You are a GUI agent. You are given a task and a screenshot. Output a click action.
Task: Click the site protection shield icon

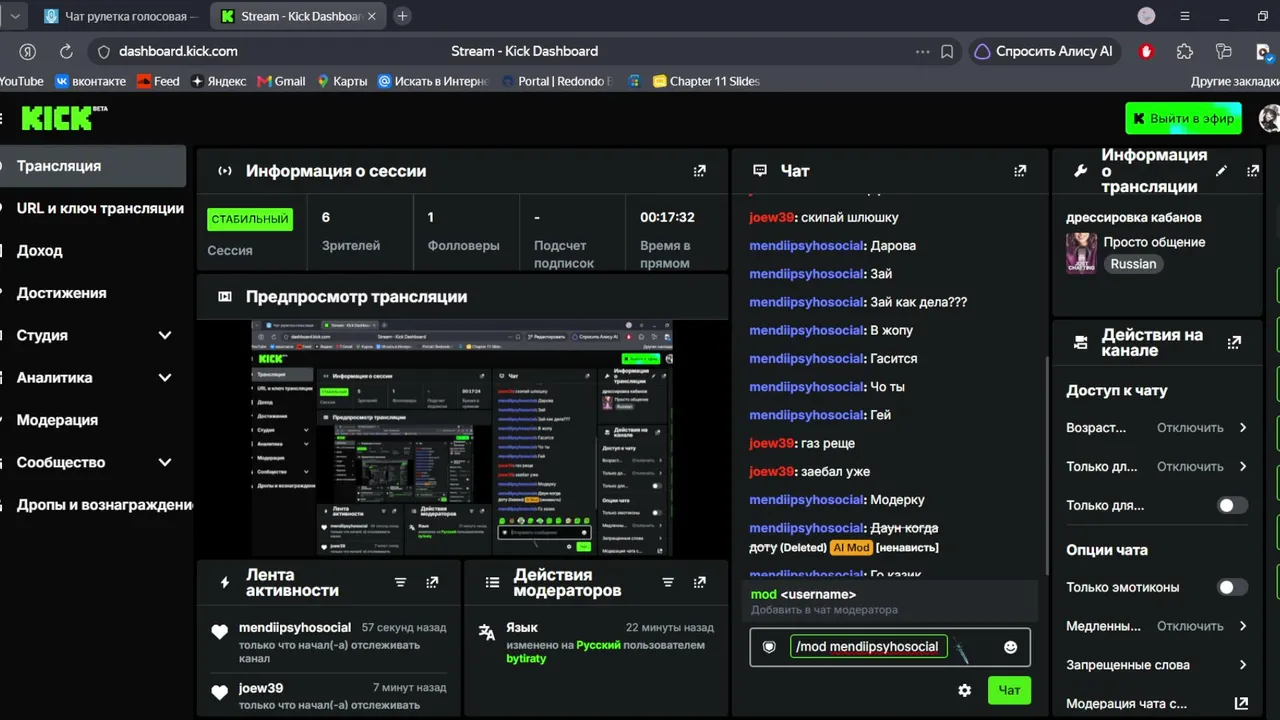click(x=103, y=51)
